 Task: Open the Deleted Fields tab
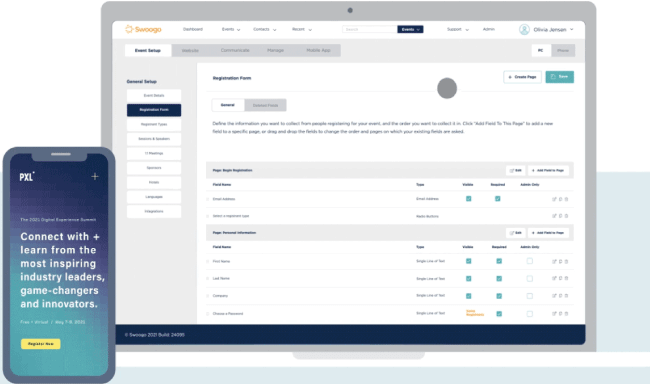[265, 105]
